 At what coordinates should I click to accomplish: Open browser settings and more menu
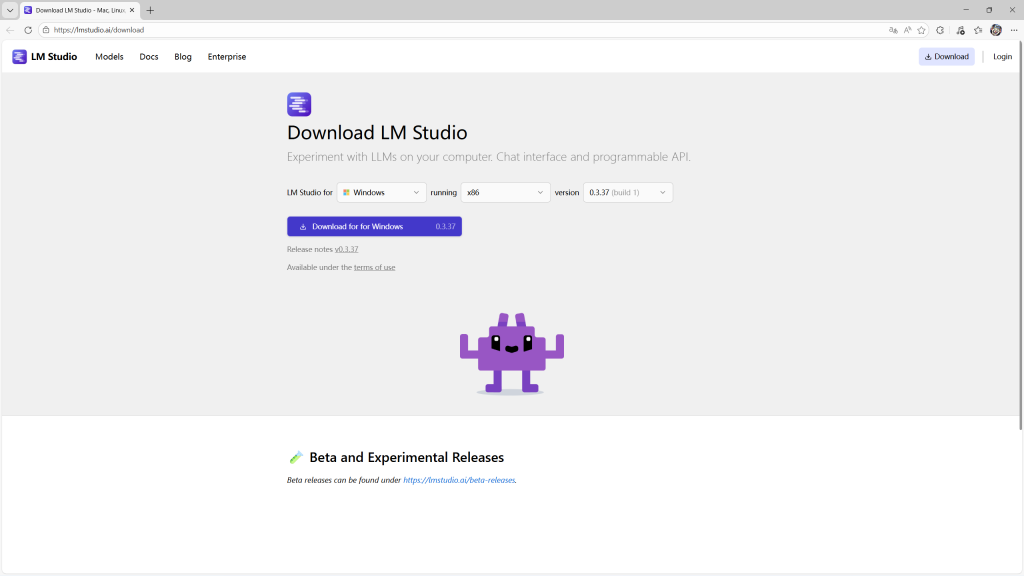[1013, 30]
